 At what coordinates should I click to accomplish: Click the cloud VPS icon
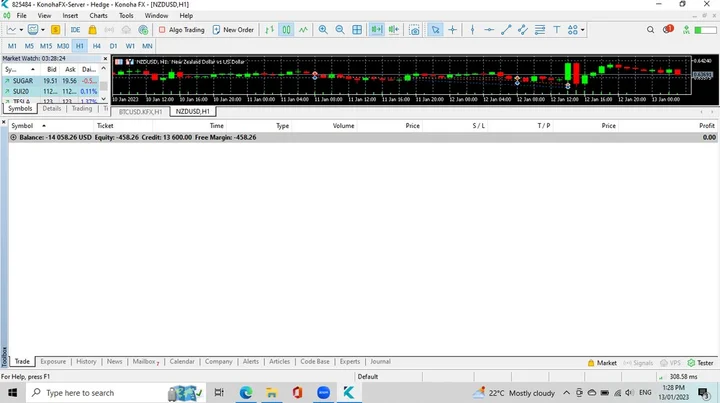point(126,30)
